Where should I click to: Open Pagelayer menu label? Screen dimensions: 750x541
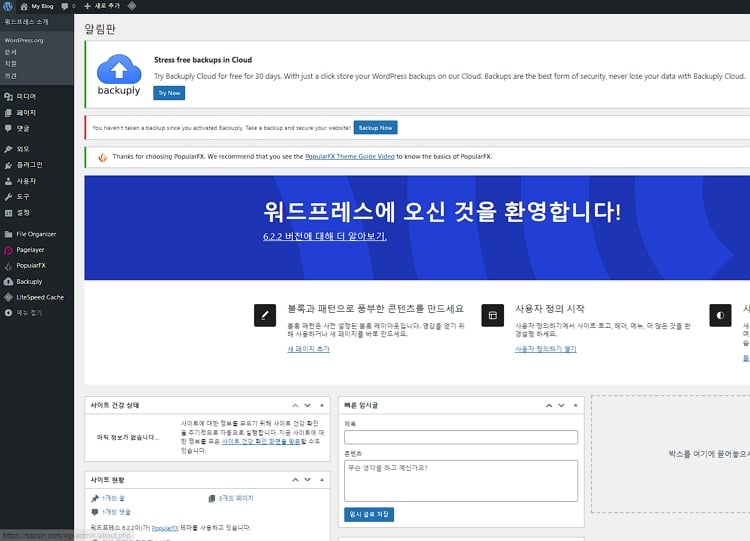tap(30, 250)
